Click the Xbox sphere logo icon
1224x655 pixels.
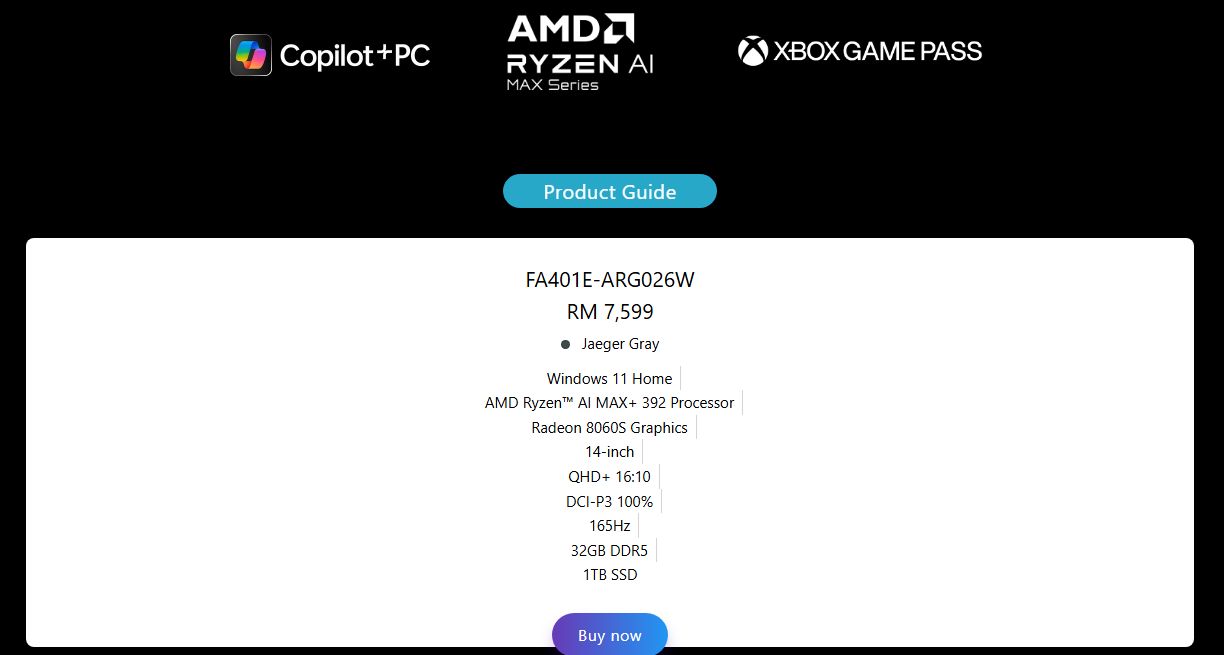click(x=753, y=51)
